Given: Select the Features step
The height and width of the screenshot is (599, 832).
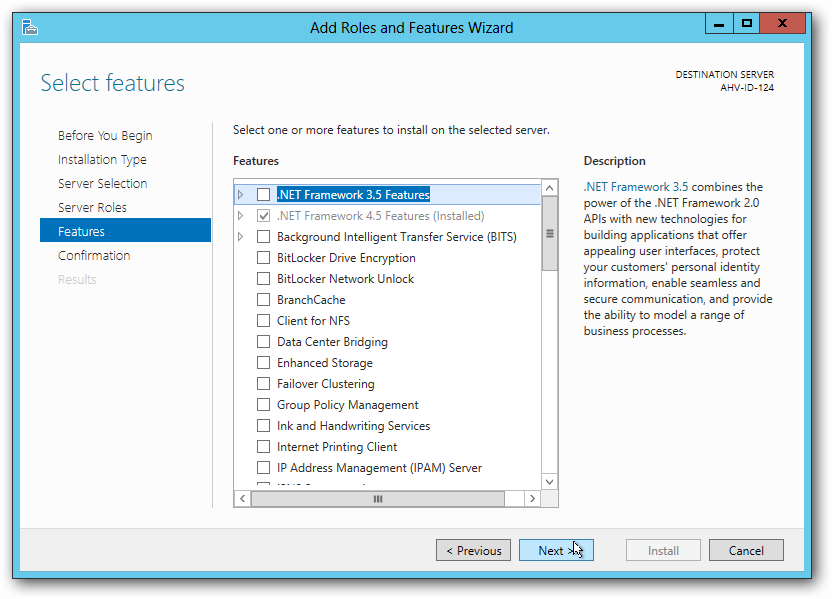Looking at the screenshot, I should coord(125,231).
